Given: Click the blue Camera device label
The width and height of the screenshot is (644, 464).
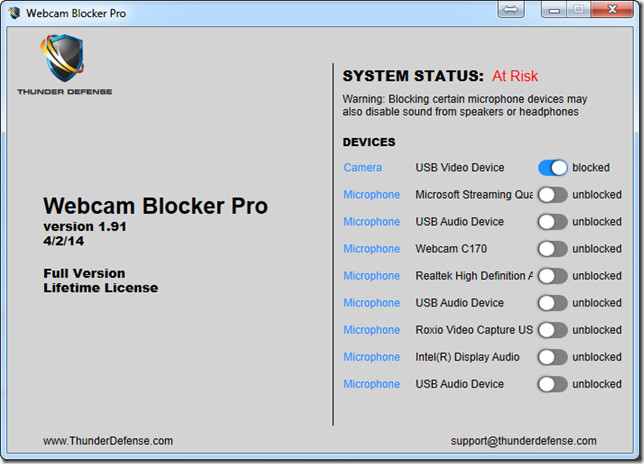Looking at the screenshot, I should pyautogui.click(x=363, y=168).
